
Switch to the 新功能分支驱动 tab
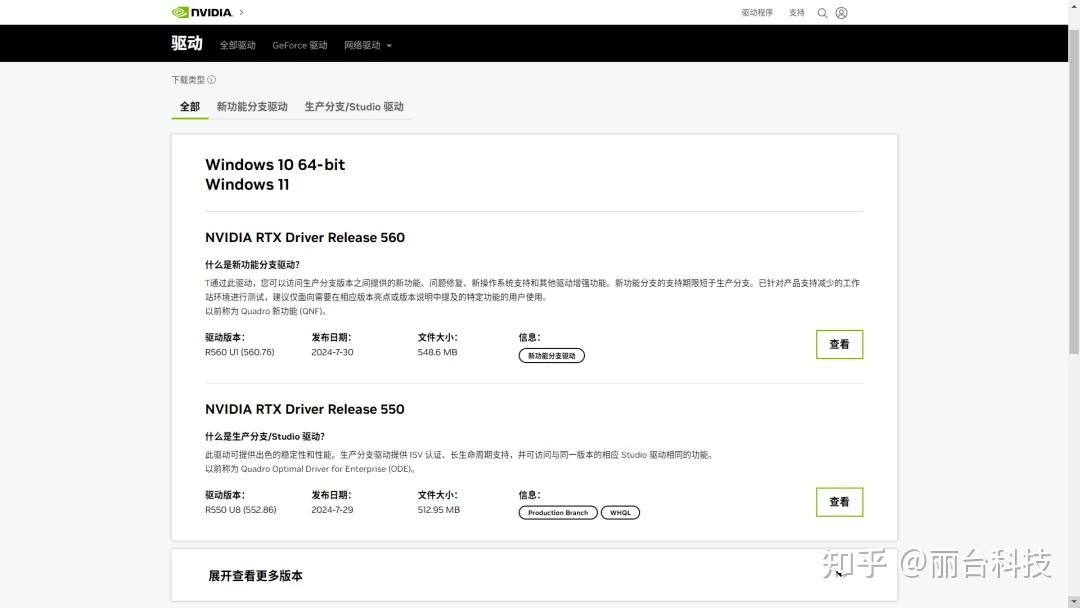252,107
